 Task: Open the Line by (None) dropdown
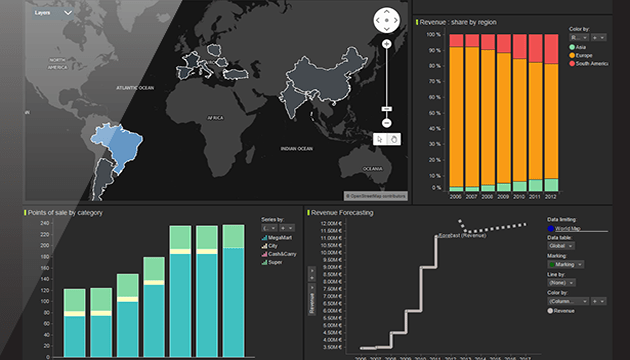[561, 282]
